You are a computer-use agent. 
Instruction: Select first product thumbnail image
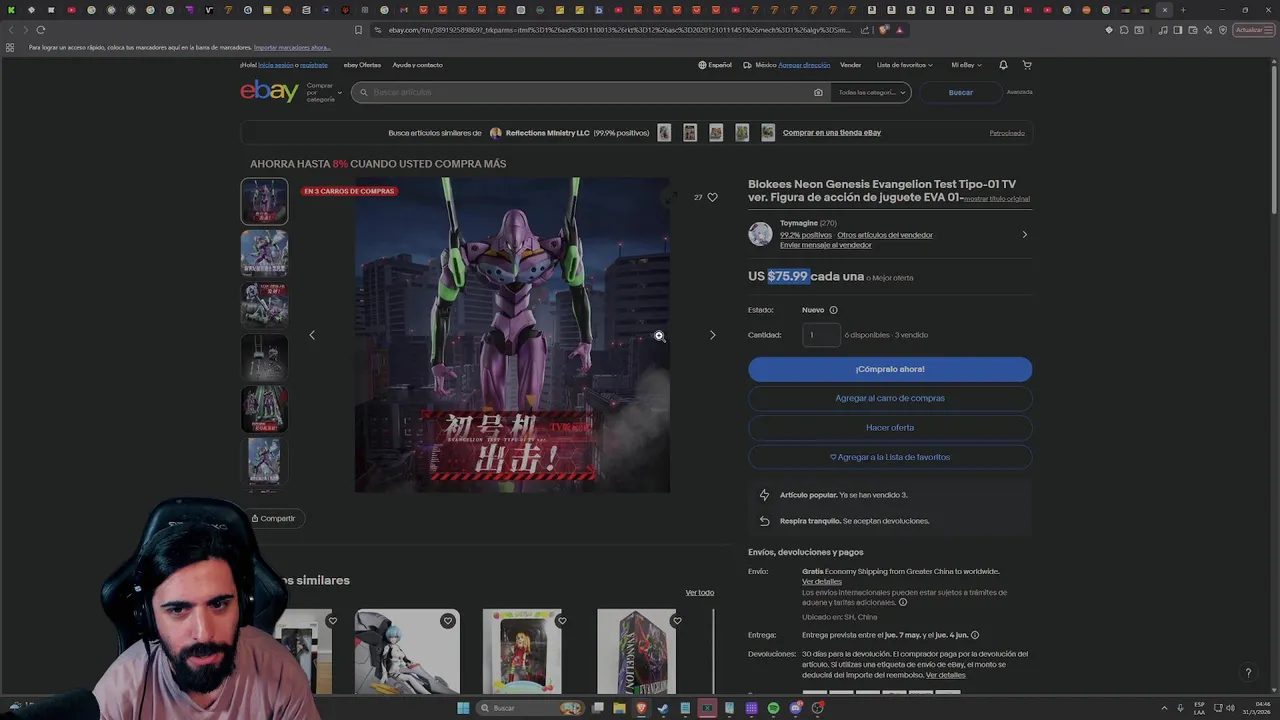[264, 202]
